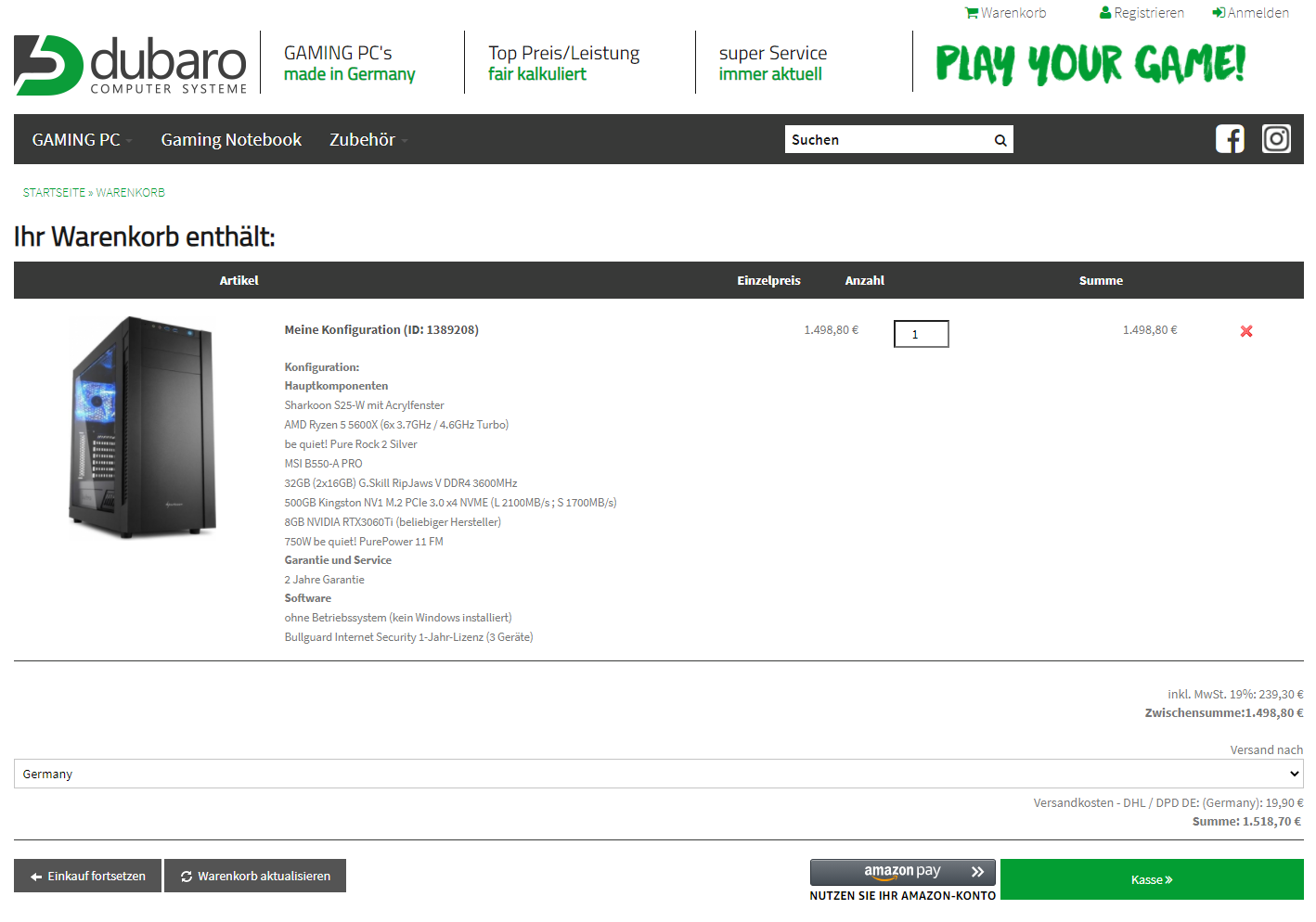Expand Zubehör menu

tap(368, 140)
